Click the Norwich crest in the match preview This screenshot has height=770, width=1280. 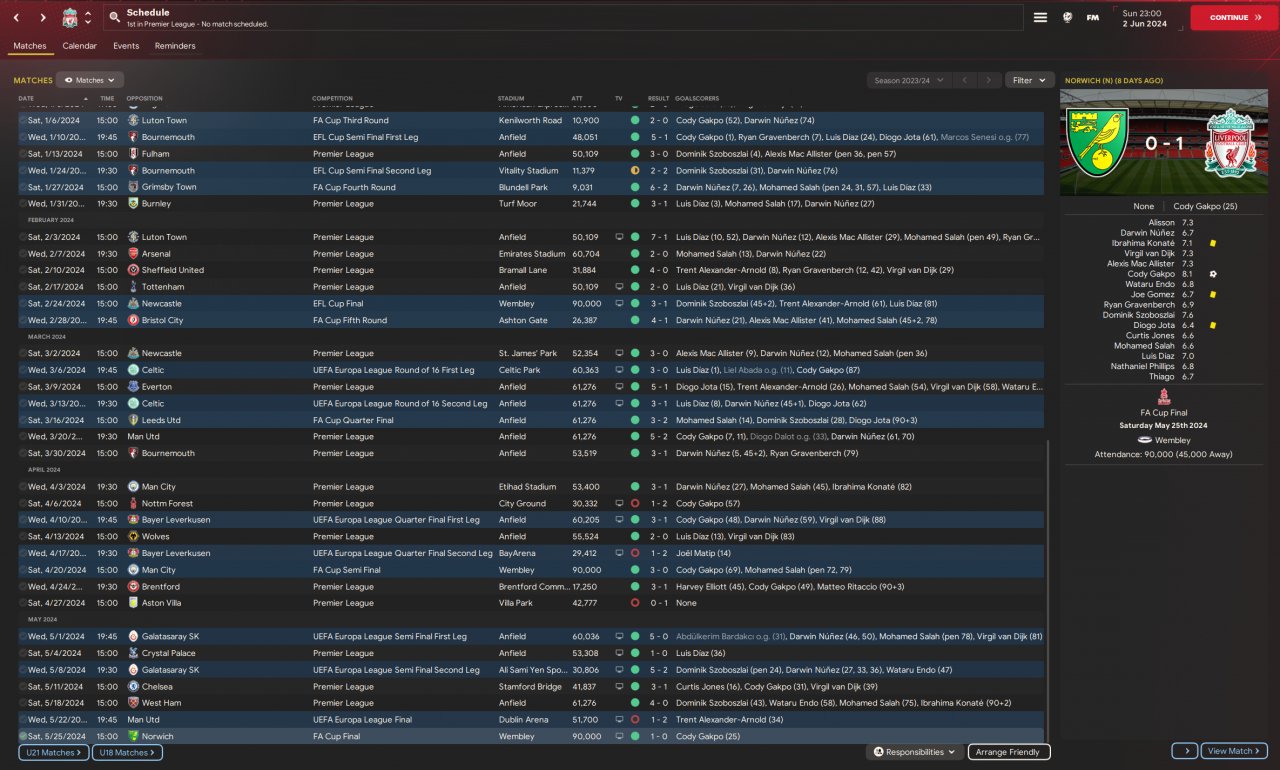coord(1095,143)
